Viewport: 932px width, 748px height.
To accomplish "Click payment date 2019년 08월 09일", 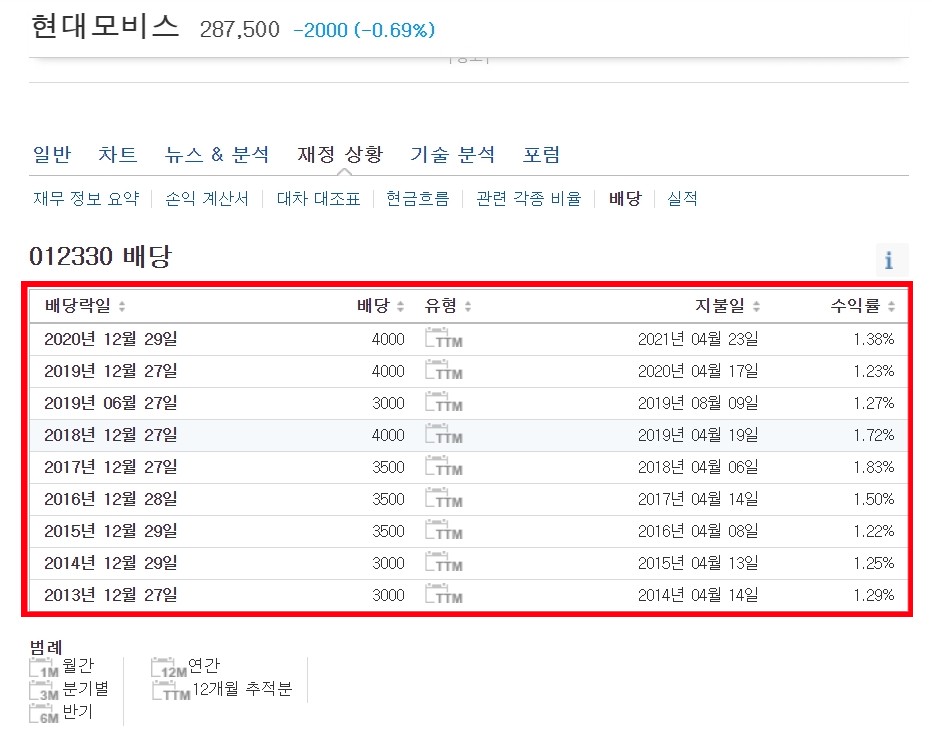I will pyautogui.click(x=698, y=403).
